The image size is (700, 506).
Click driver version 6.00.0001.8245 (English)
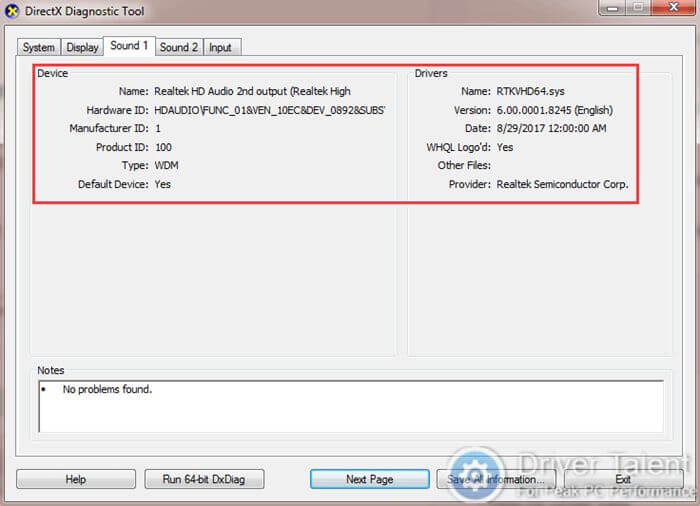tap(554, 110)
